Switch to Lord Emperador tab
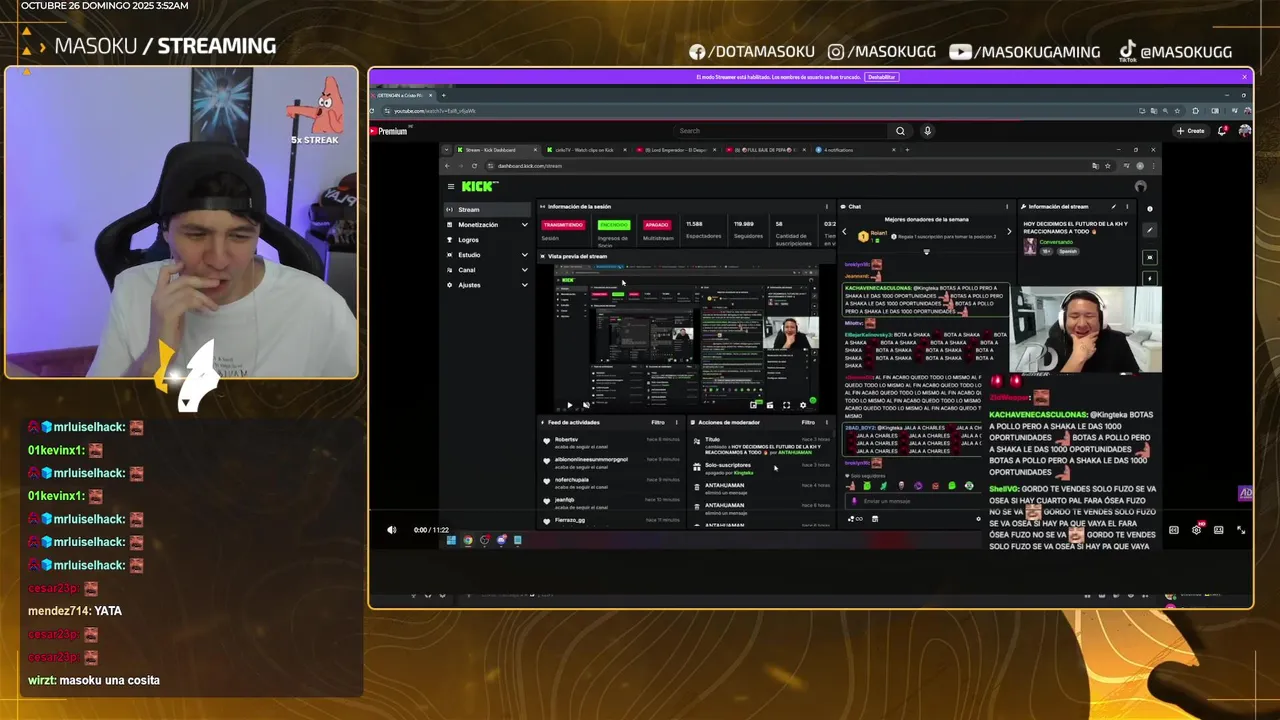Screen dimensions: 1280x720 676,150
